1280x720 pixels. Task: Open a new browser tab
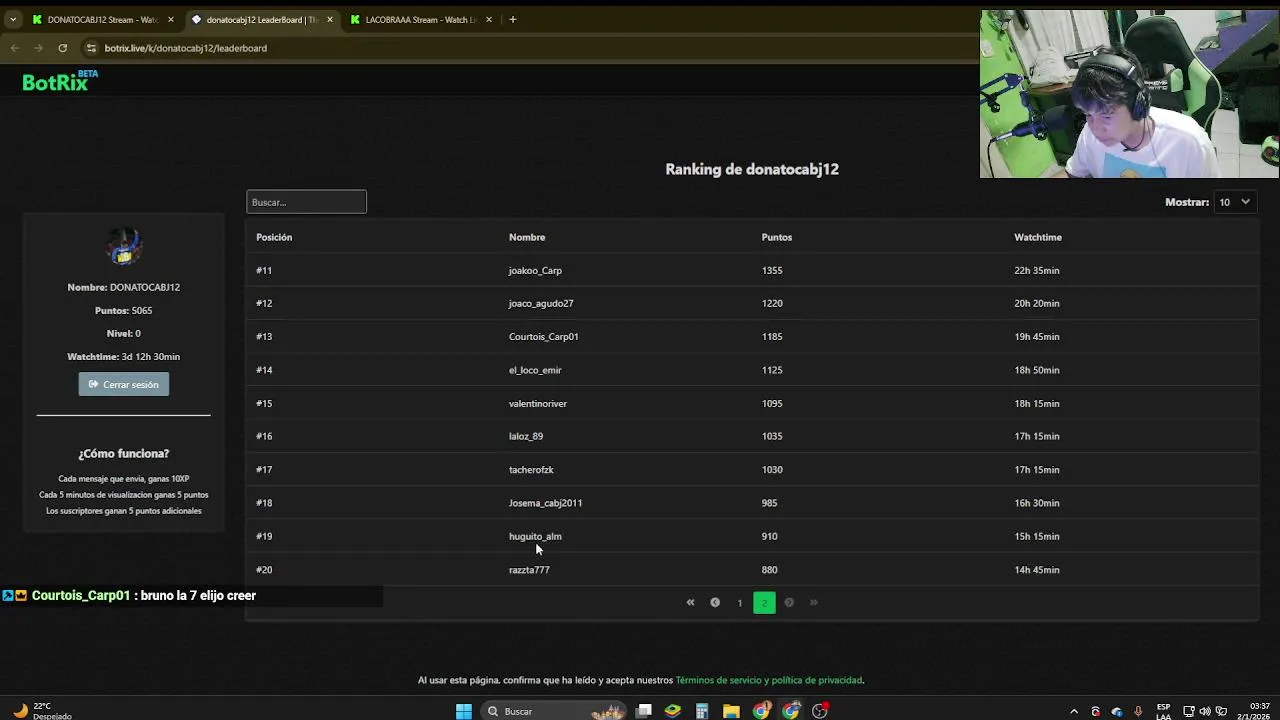(513, 19)
